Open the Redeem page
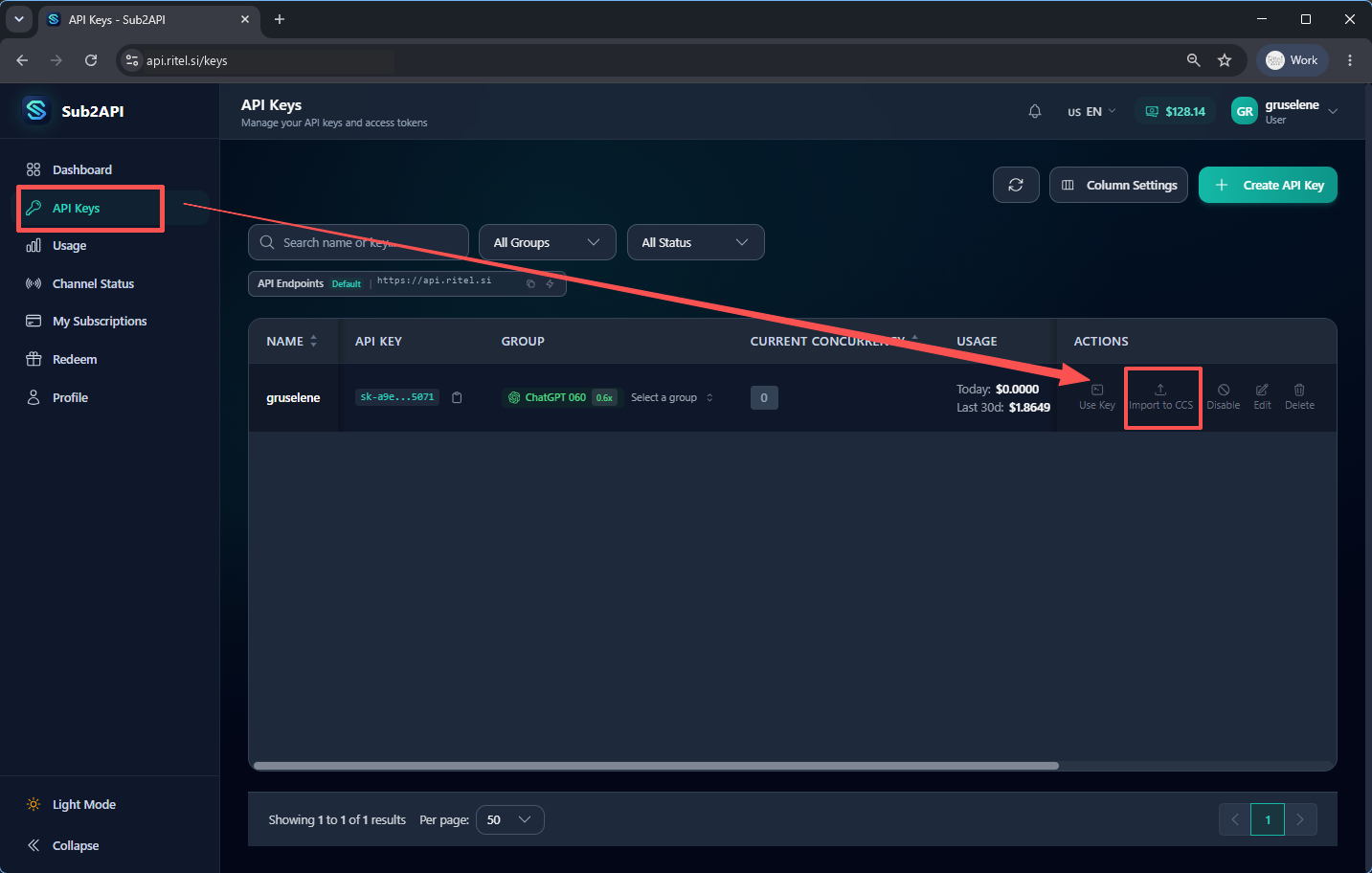The height and width of the screenshot is (873, 1372). (x=61, y=359)
